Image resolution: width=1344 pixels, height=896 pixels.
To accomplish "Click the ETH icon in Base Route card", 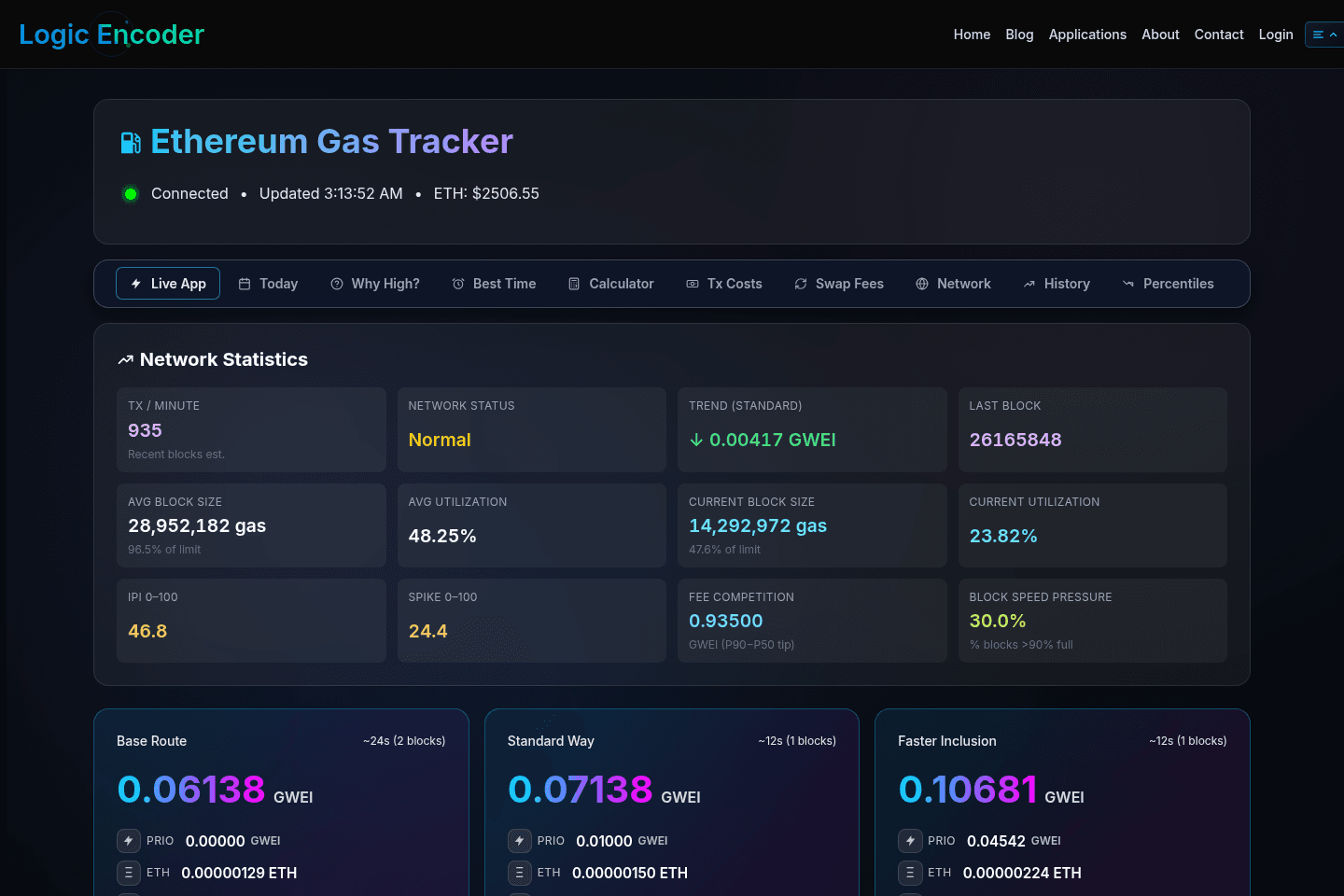I will [129, 873].
